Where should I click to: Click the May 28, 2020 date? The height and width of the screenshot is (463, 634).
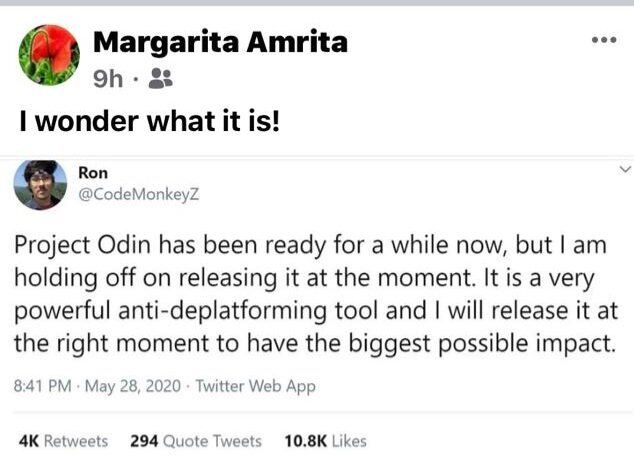pyautogui.click(x=133, y=386)
